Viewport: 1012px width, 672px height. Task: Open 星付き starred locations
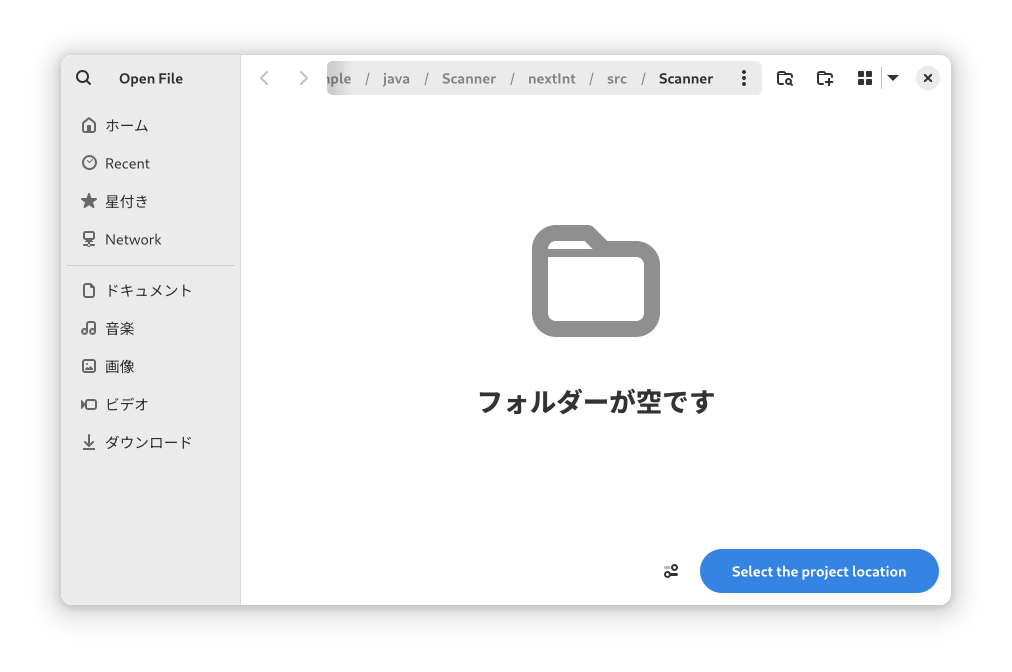[151, 201]
